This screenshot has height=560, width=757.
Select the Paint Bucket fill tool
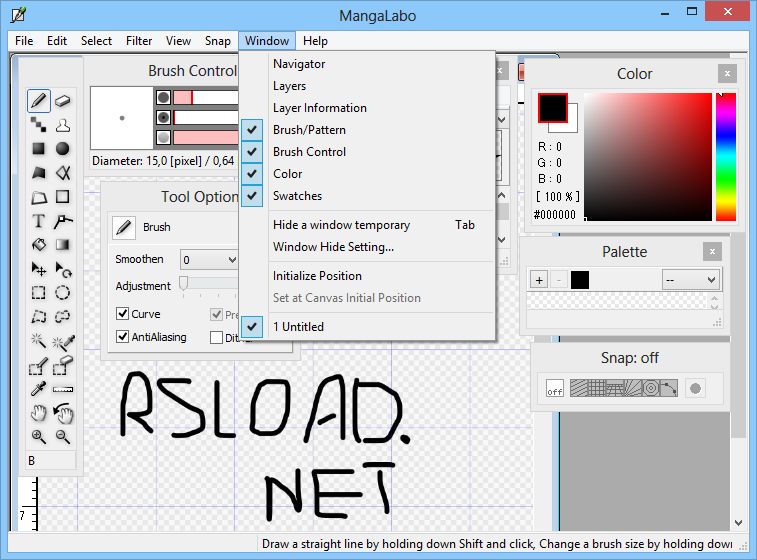[39, 245]
